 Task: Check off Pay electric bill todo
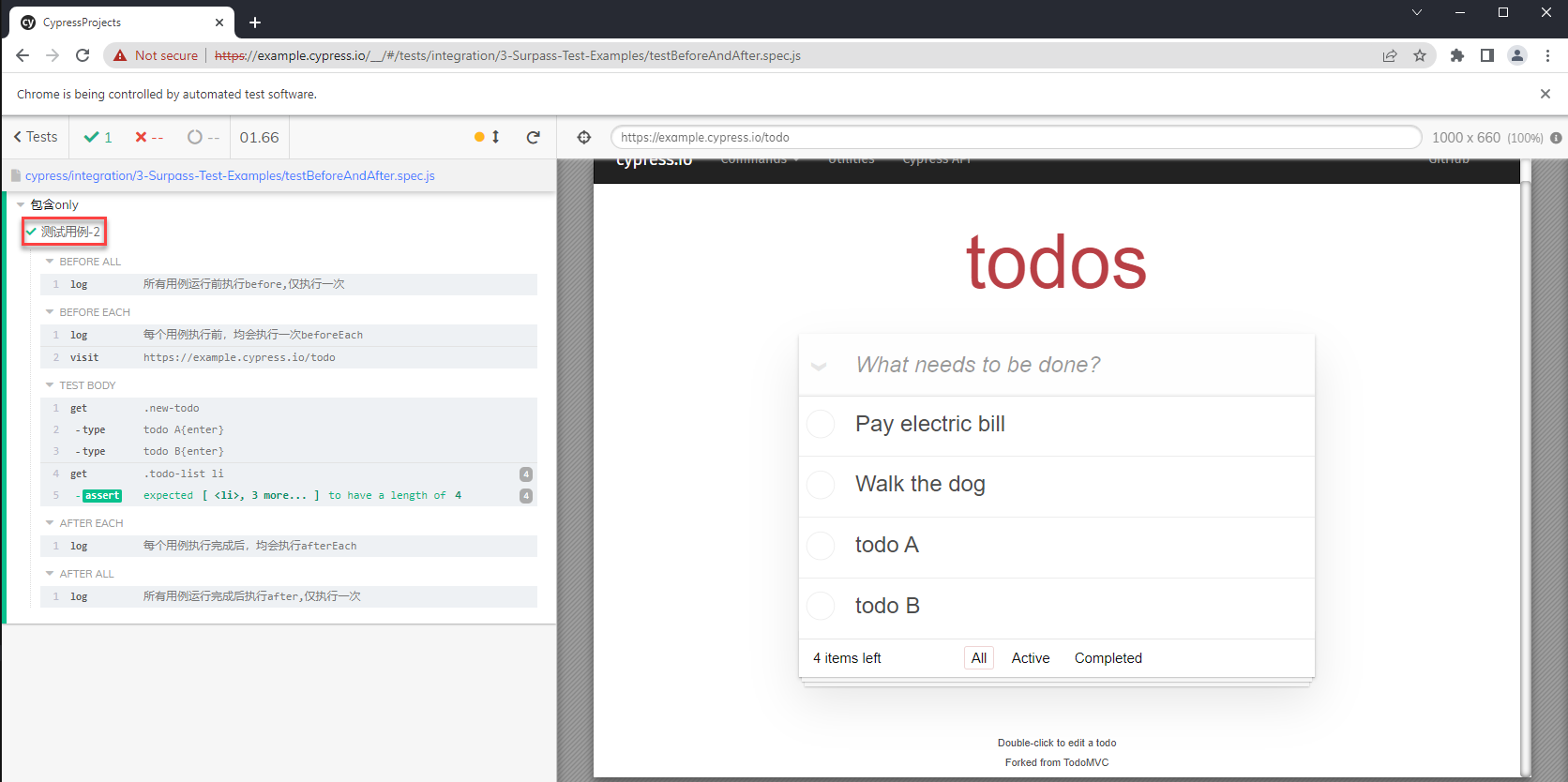(821, 424)
